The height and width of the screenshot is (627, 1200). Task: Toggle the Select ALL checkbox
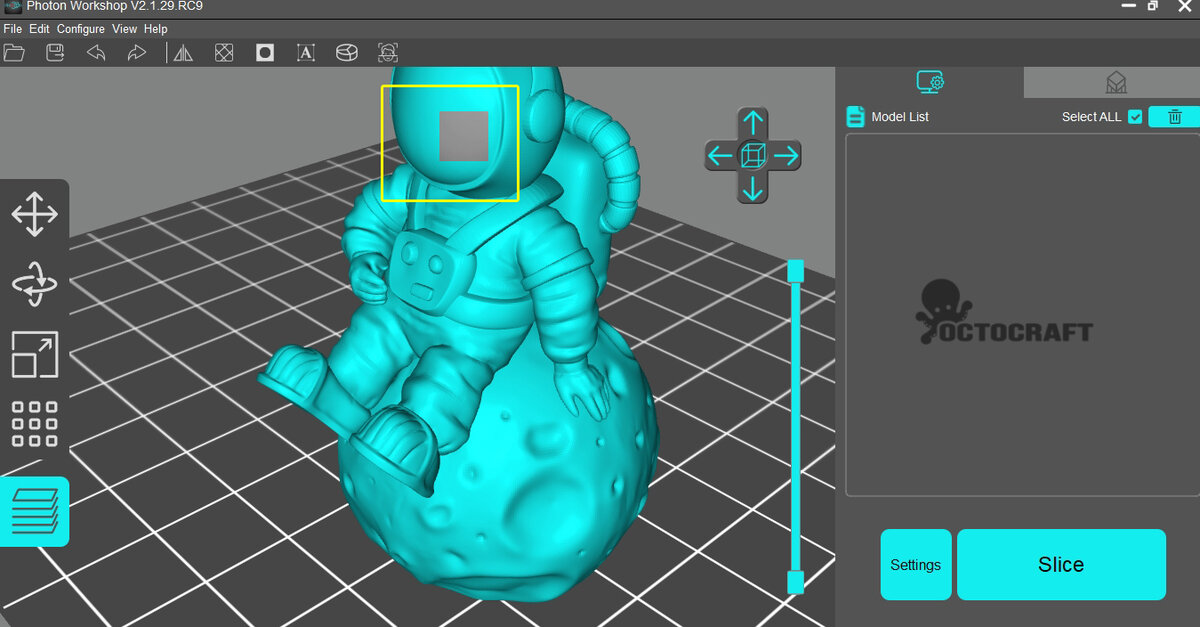coord(1135,117)
